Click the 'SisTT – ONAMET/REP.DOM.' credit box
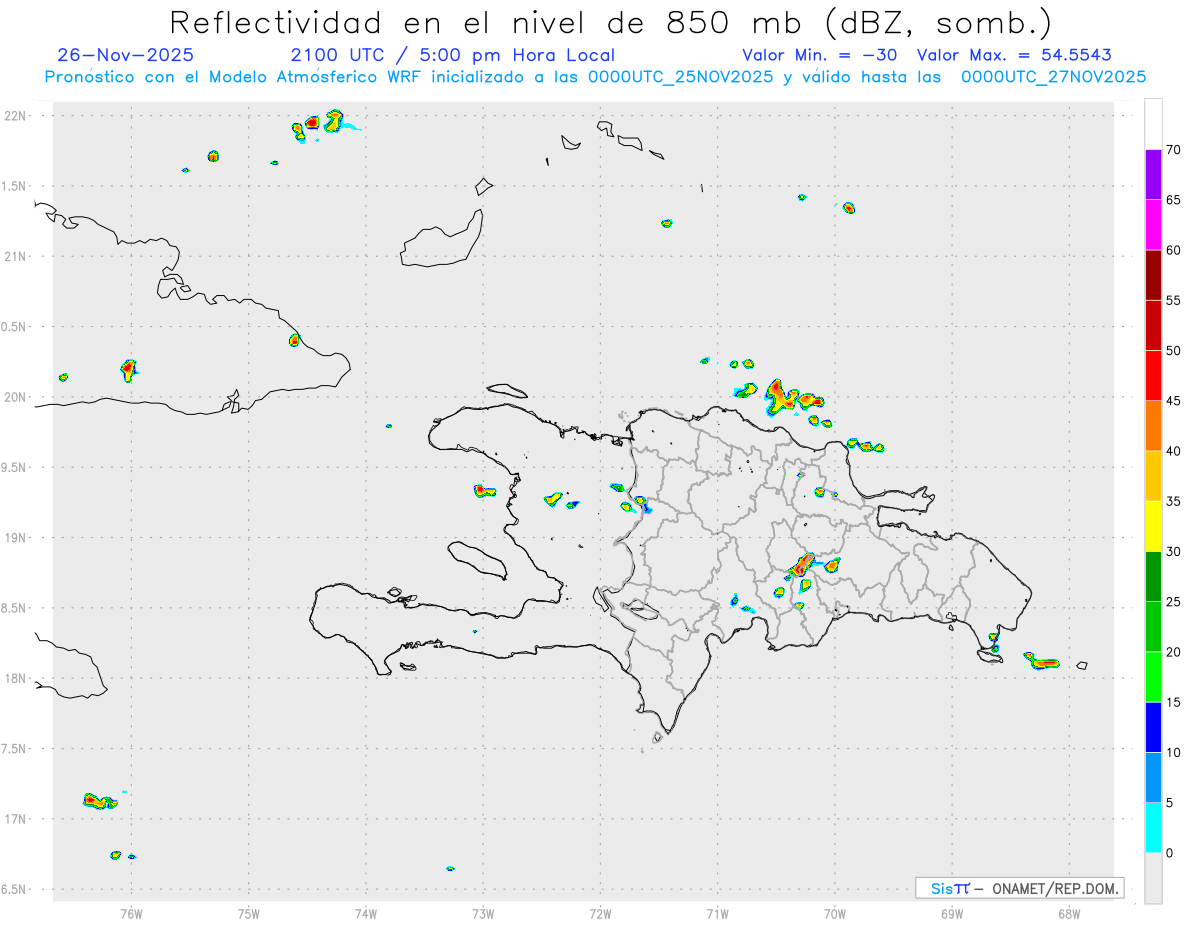1200x927 pixels. click(1019, 888)
